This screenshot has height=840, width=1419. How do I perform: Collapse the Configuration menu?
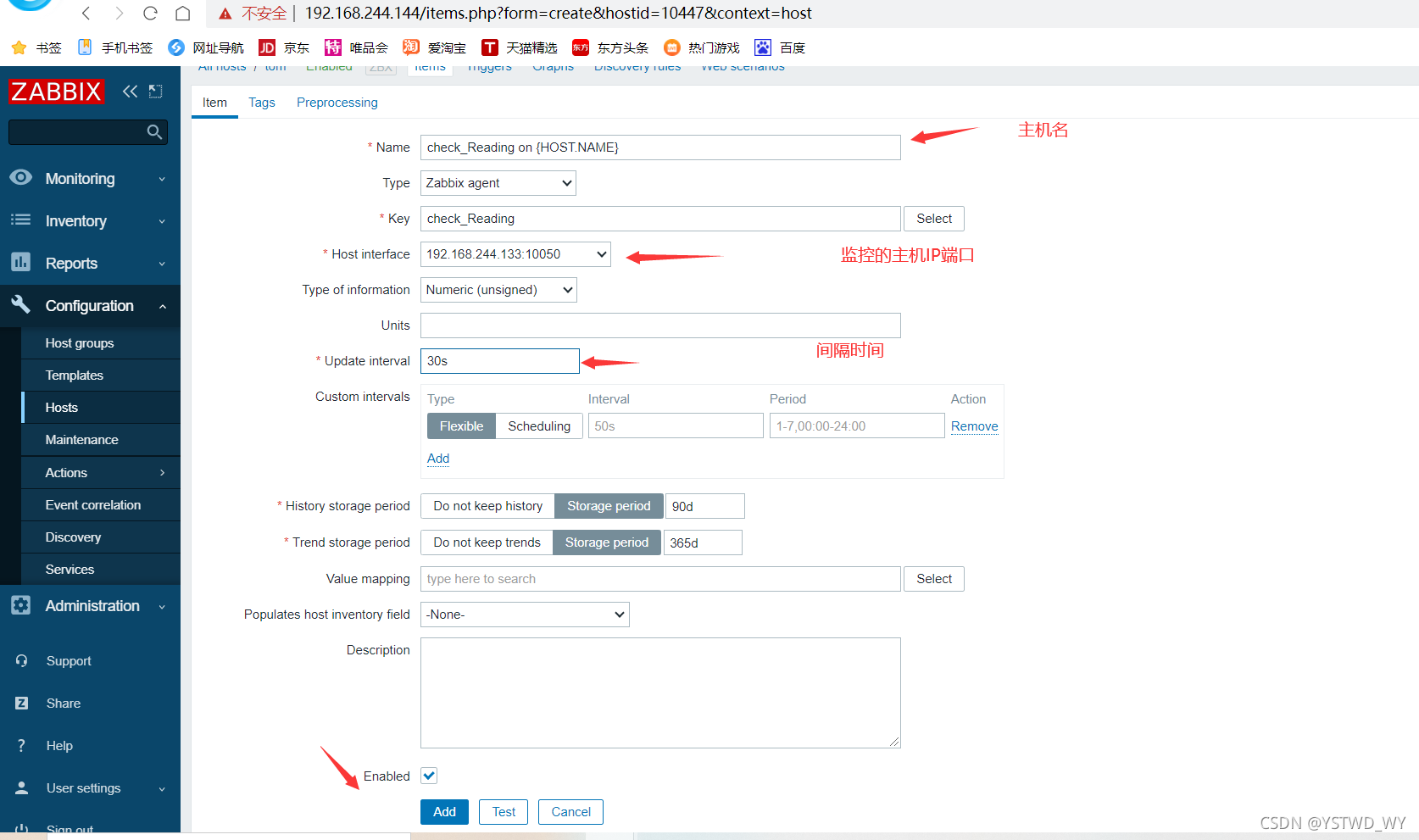(90, 306)
